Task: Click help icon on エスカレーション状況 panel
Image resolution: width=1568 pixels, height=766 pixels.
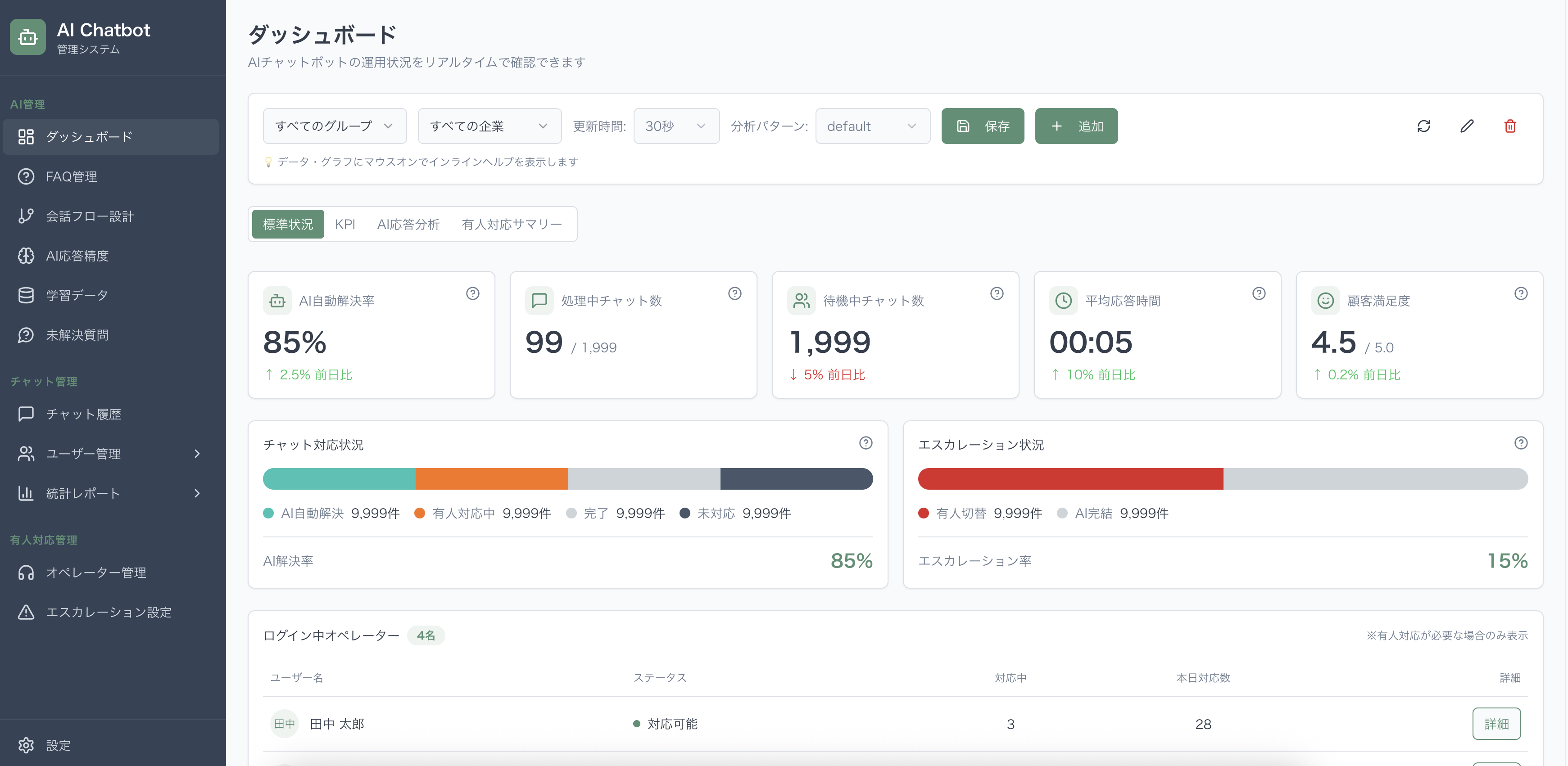Action: click(x=1521, y=443)
